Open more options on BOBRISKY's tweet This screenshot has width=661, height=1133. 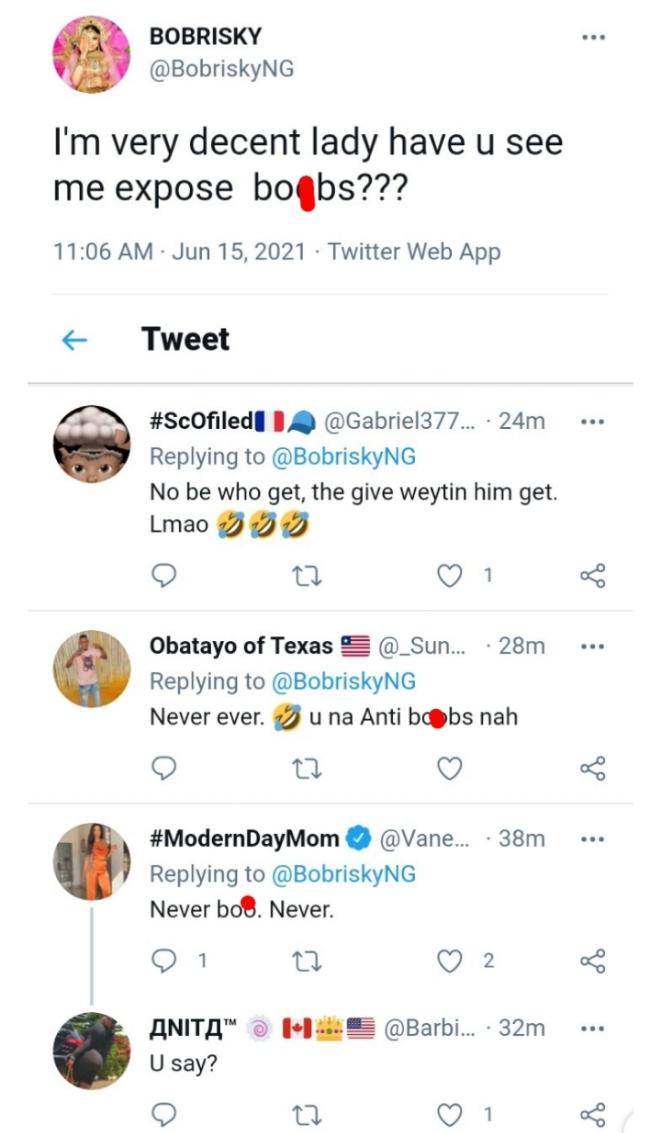(x=593, y=37)
